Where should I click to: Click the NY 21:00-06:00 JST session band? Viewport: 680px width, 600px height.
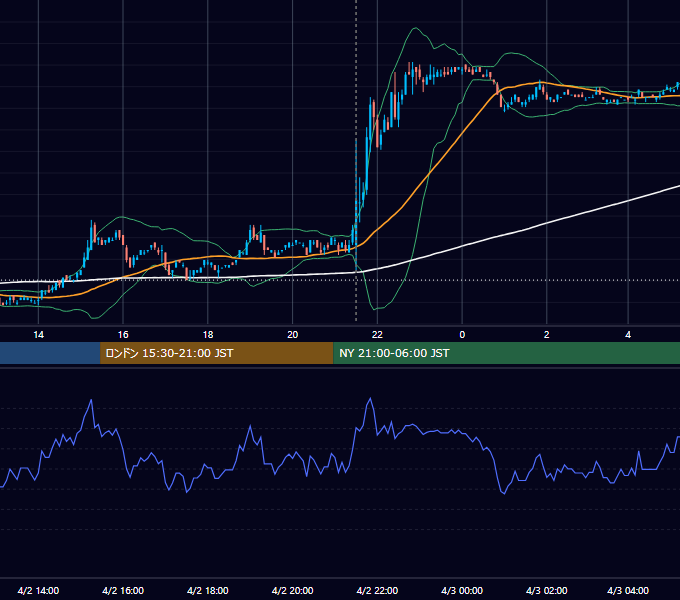click(x=507, y=353)
